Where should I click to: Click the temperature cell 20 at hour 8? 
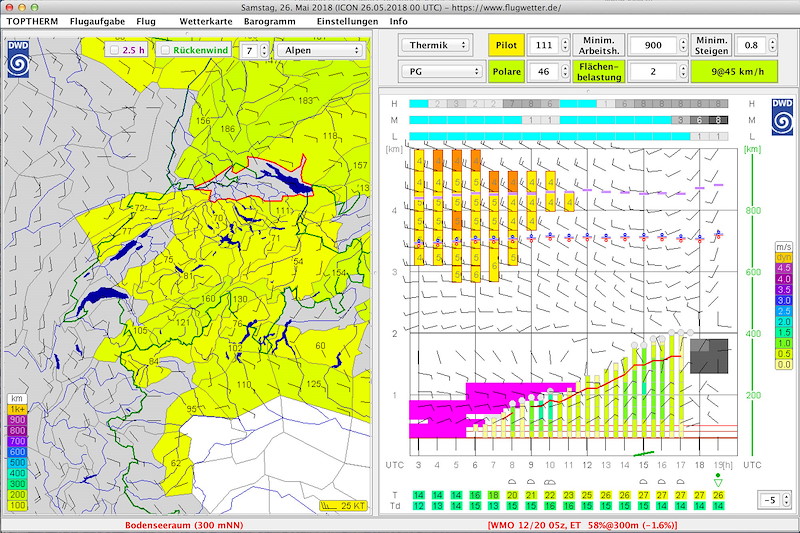[x=512, y=495]
